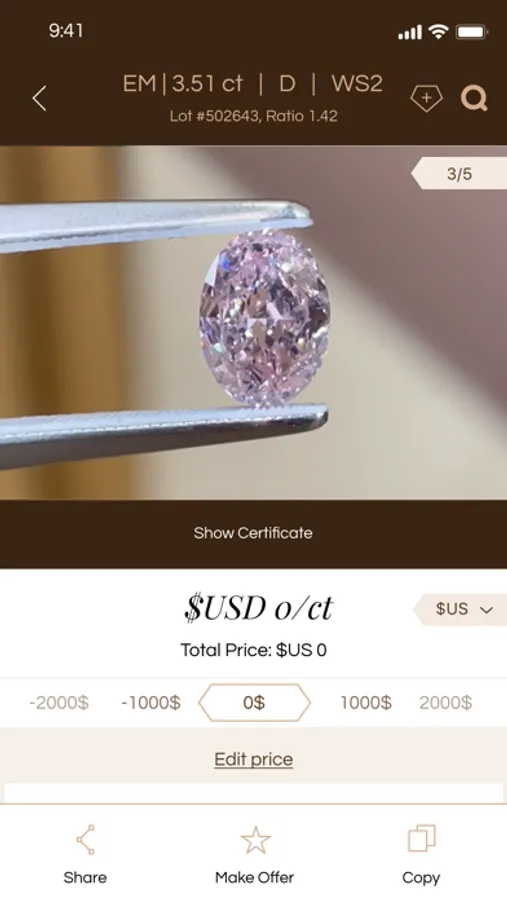Tap the battery status icon

(x=471, y=32)
